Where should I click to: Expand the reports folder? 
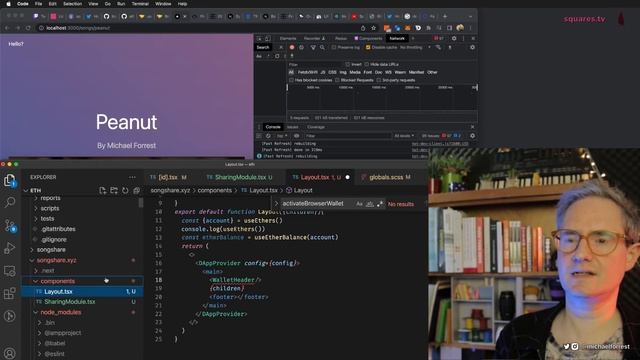click(50, 198)
